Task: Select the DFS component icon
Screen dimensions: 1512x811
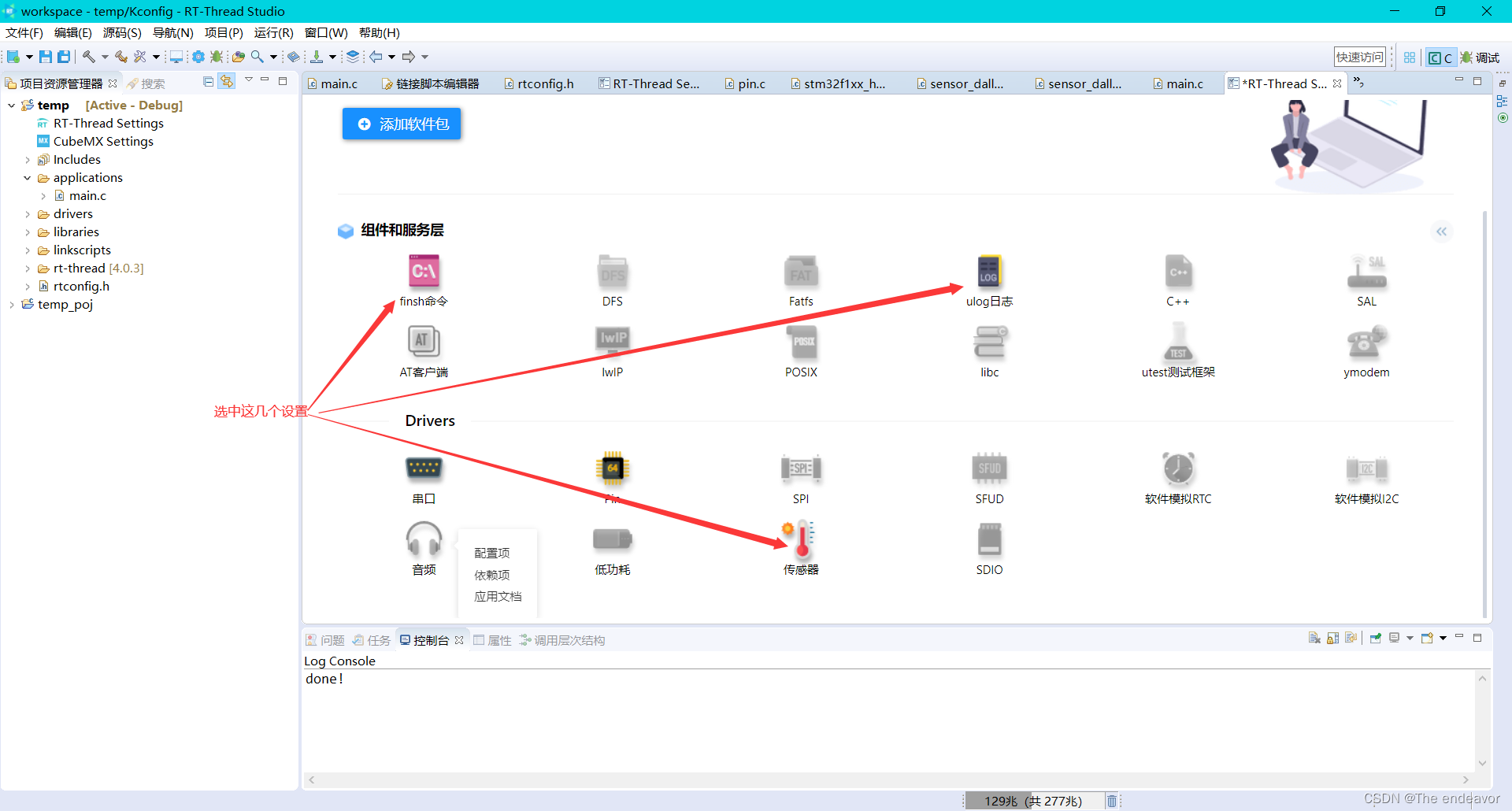Action: pyautogui.click(x=613, y=272)
